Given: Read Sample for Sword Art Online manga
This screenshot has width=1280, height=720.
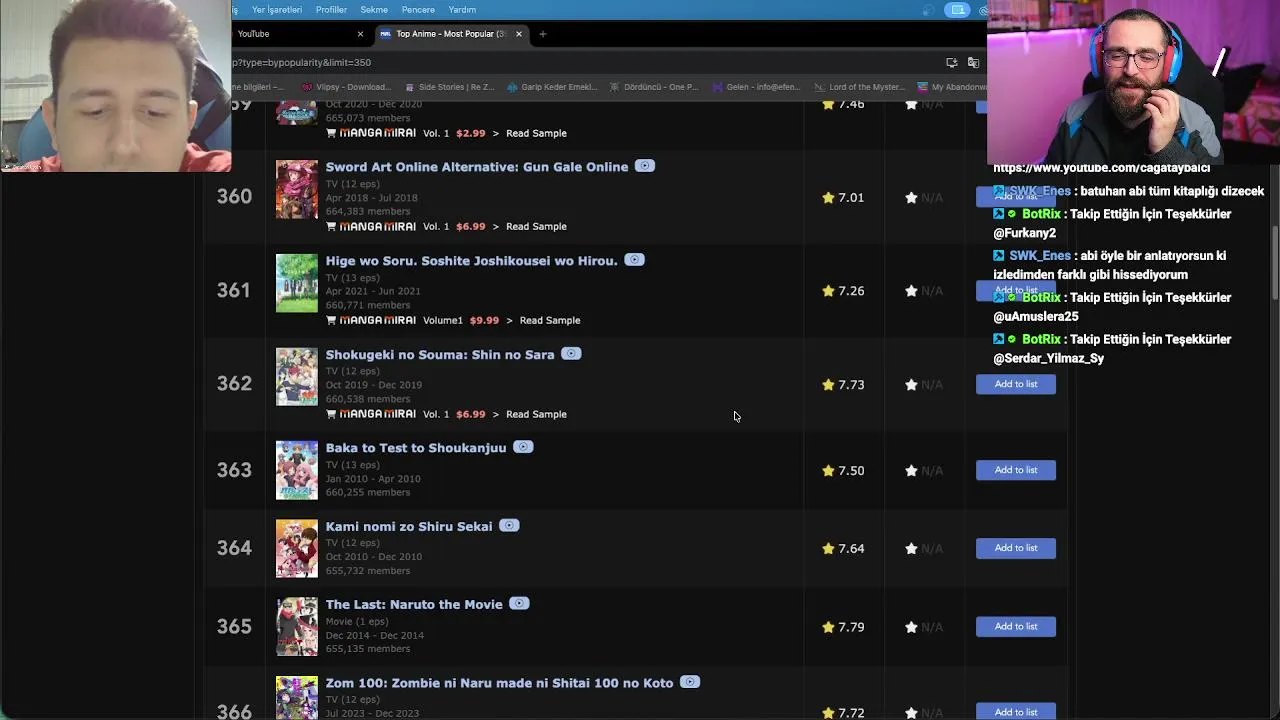Looking at the screenshot, I should tap(536, 227).
